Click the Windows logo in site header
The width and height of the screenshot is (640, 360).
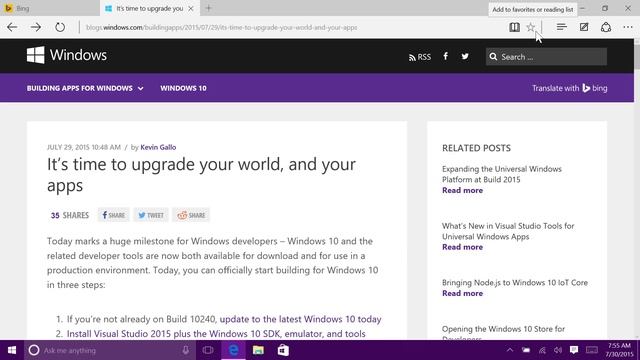click(67, 55)
